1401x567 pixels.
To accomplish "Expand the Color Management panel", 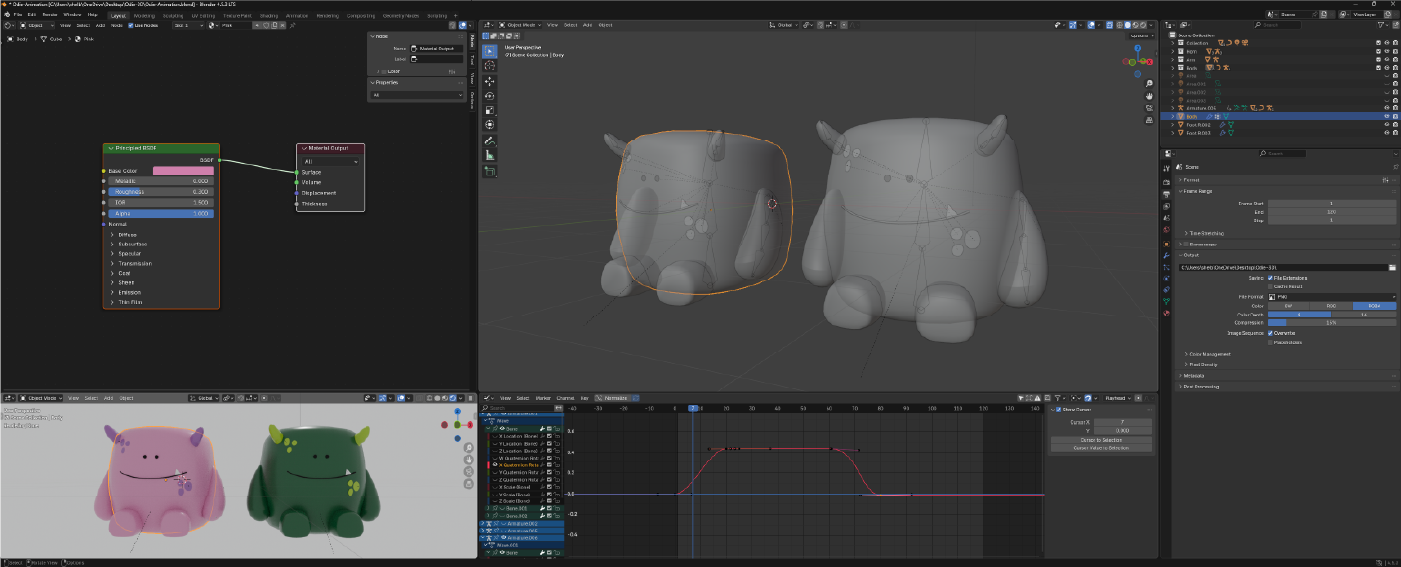I will (x=1210, y=354).
